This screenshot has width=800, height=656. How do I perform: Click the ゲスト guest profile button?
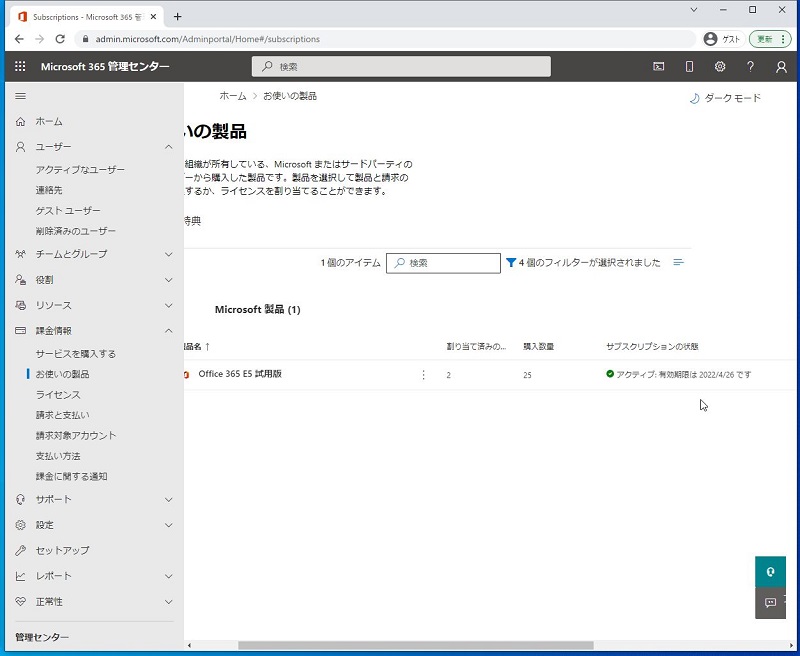tap(722, 39)
